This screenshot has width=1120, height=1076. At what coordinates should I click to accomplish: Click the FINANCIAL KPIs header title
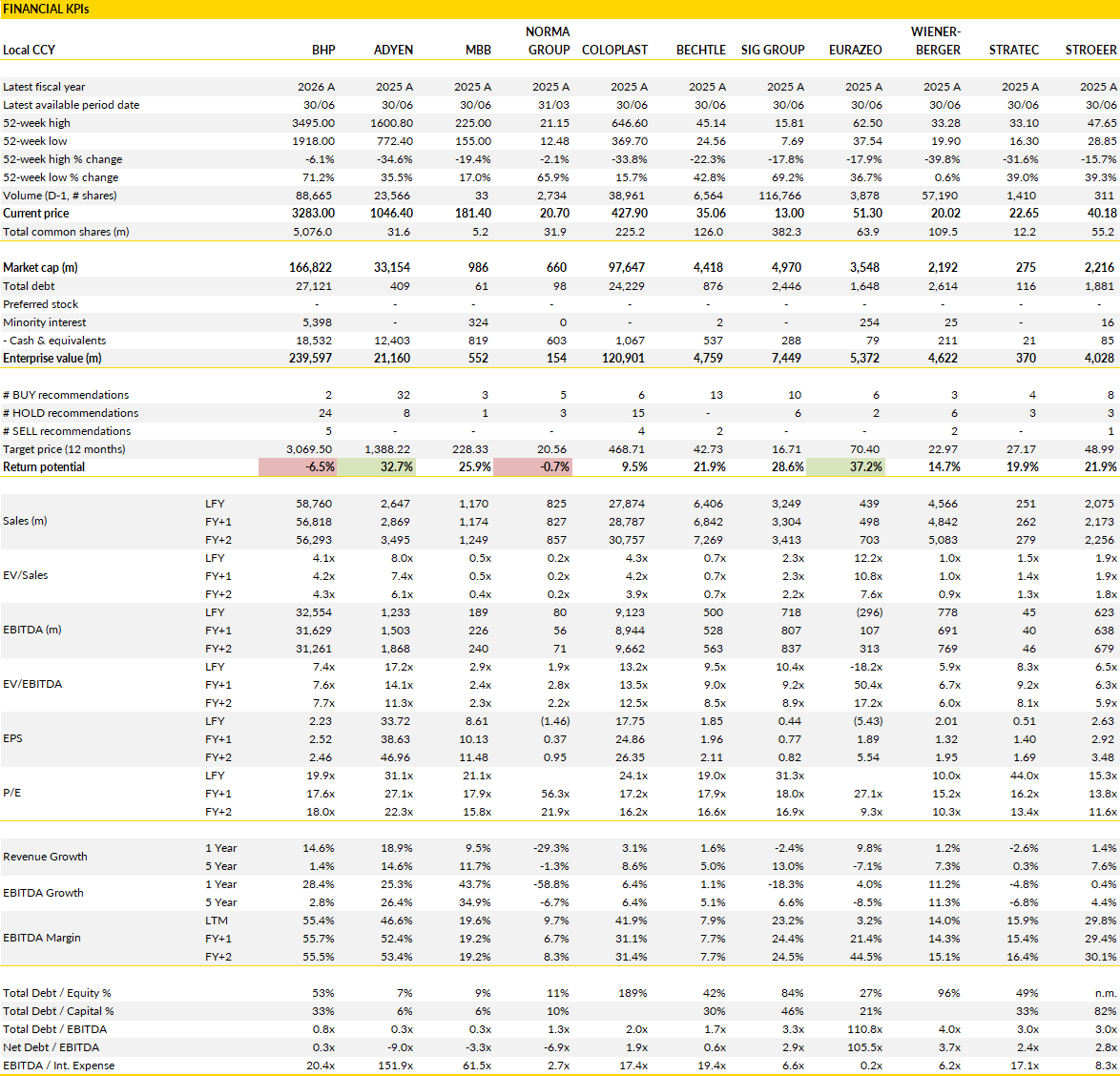(x=46, y=10)
